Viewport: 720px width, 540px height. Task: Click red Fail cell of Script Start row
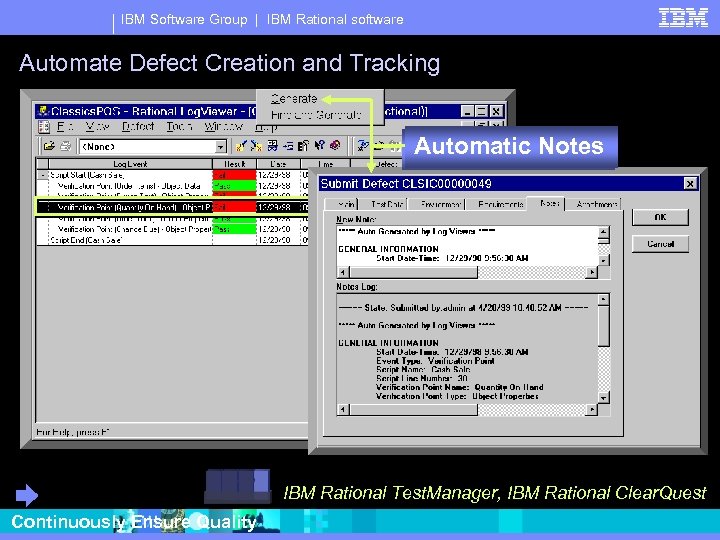tap(234, 175)
